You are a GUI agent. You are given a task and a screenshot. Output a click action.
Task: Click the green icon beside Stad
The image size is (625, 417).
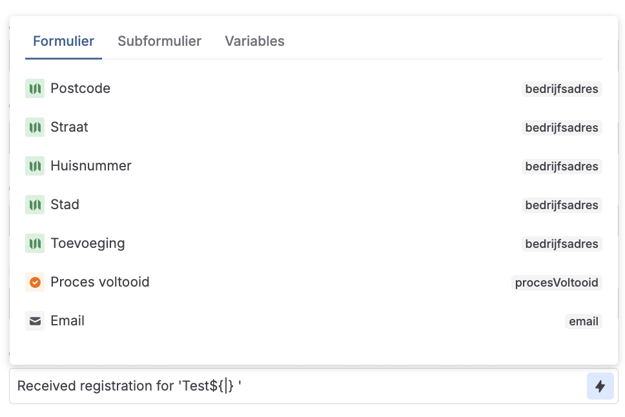pyautogui.click(x=35, y=205)
